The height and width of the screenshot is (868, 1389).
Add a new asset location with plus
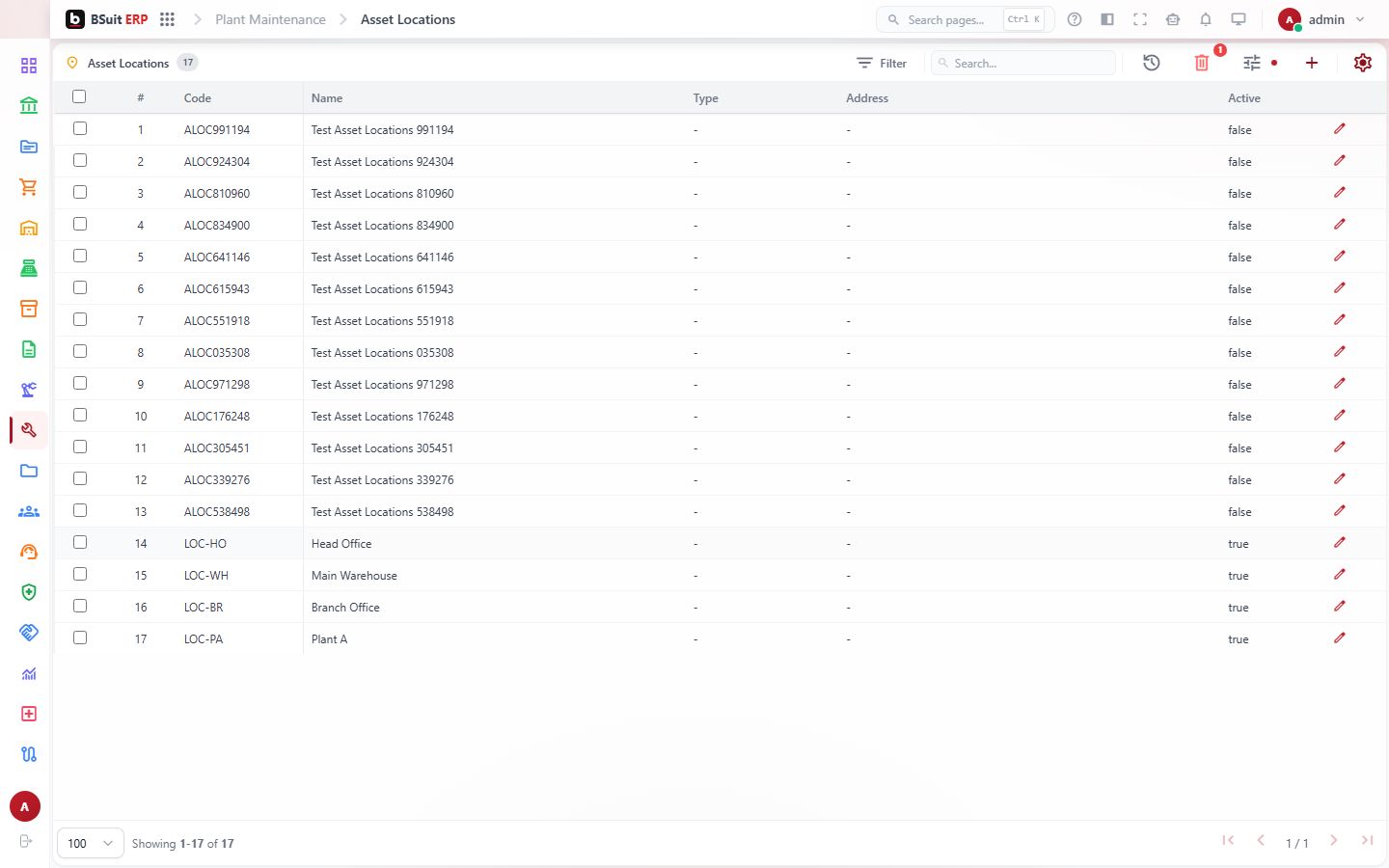[1312, 63]
